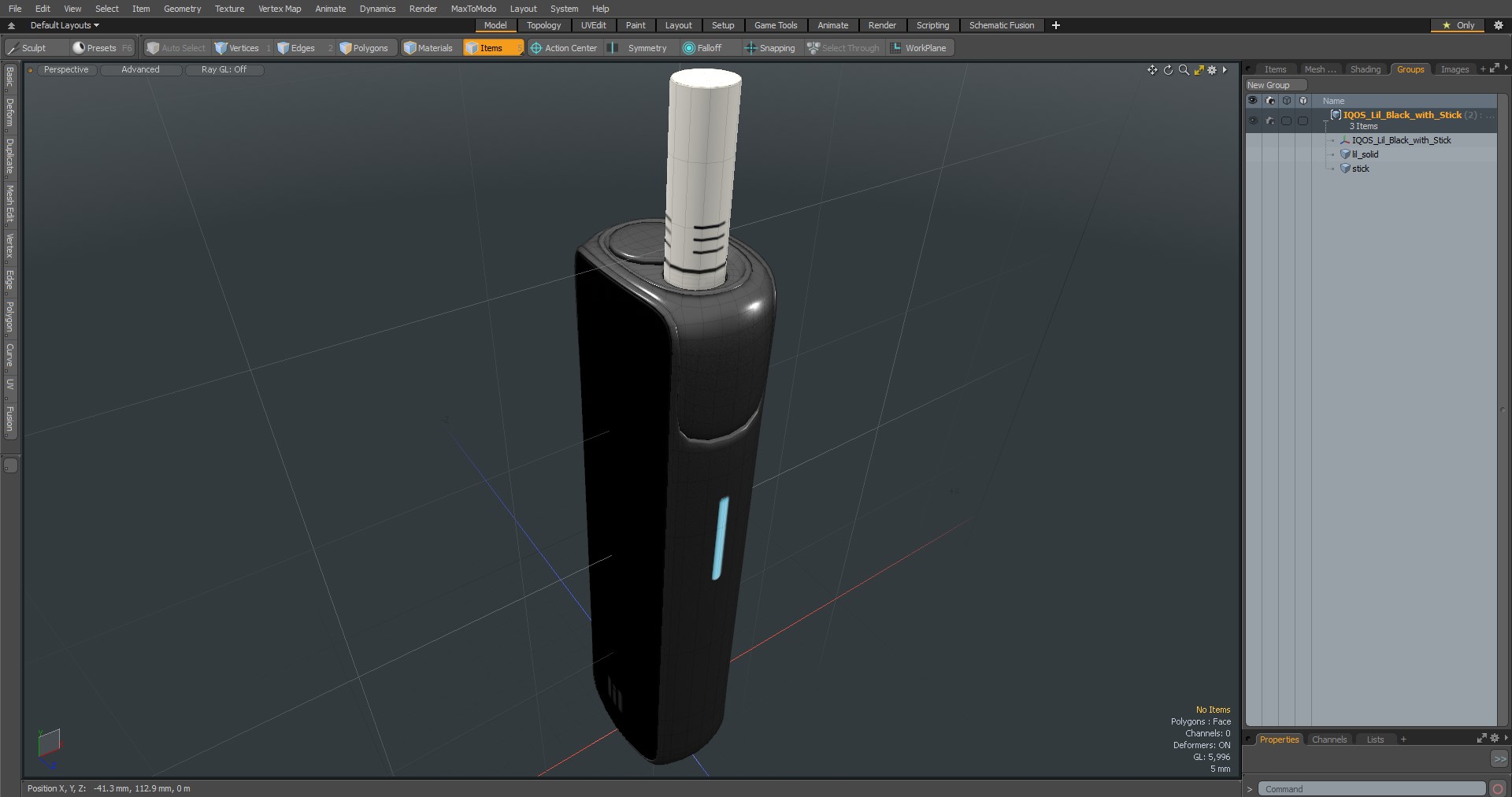Open the Default Layouts dropdown
The image size is (1512, 797).
click(x=65, y=25)
